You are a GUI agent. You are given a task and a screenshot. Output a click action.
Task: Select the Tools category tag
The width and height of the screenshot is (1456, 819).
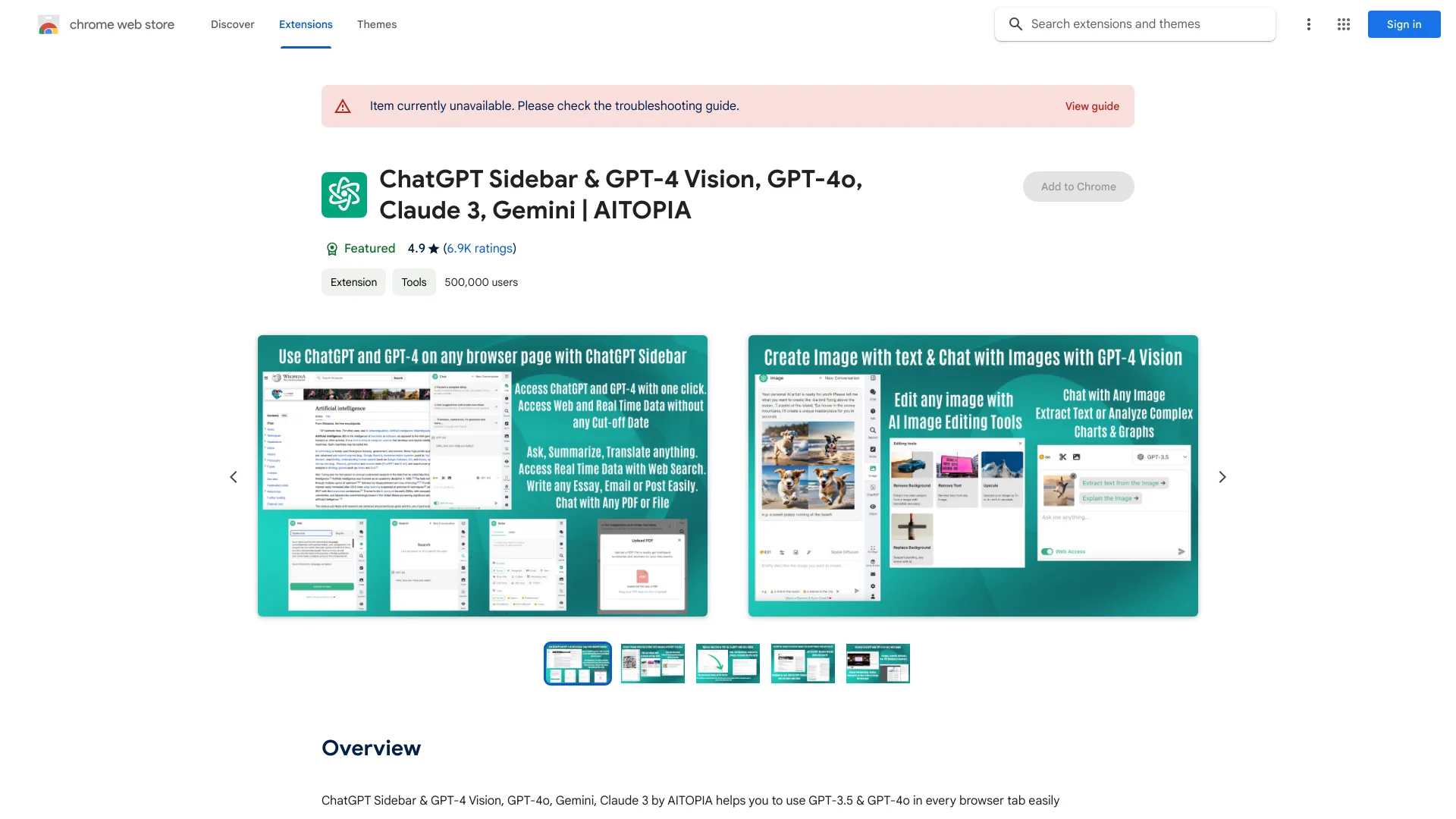[x=413, y=282]
